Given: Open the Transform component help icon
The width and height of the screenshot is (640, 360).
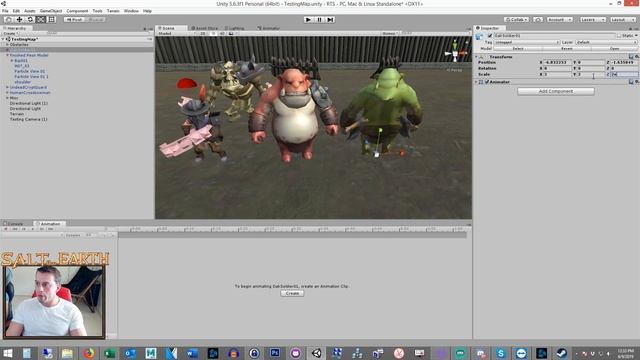Looking at the screenshot, I should pos(631,57).
